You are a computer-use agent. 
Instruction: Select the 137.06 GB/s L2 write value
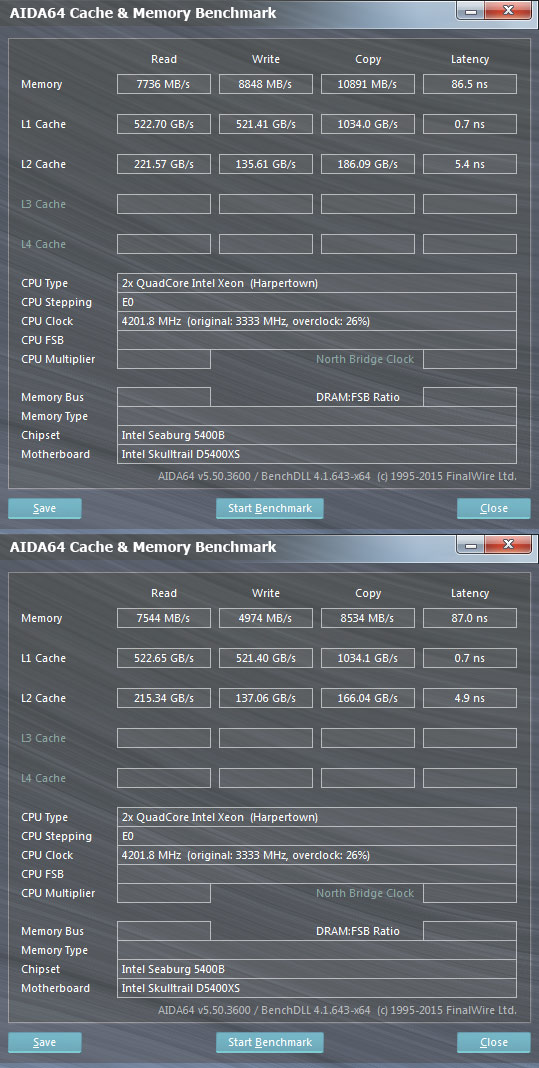(266, 698)
